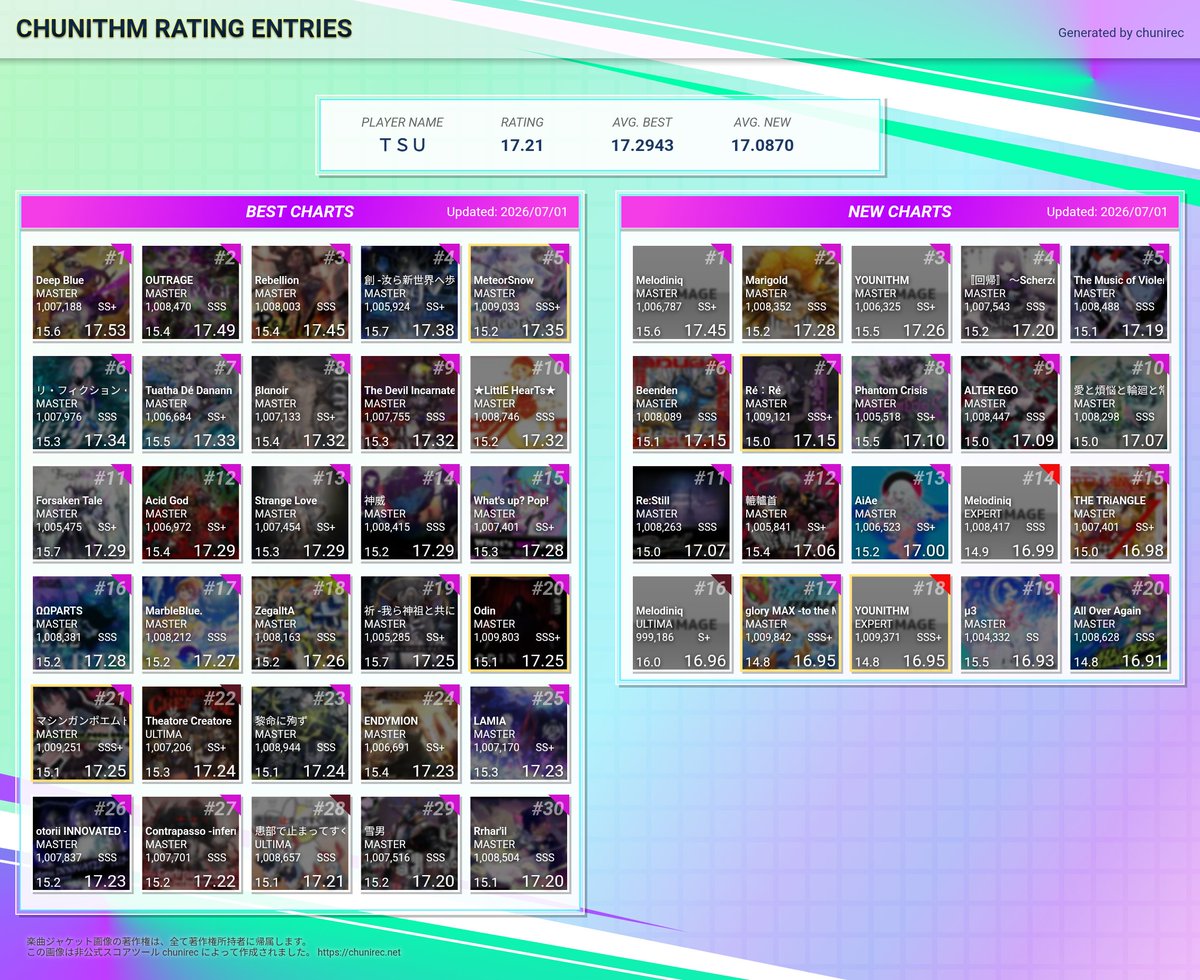The width and height of the screenshot is (1200, 980).
Task: Open the ZegallтA chart card
Action: [300, 623]
